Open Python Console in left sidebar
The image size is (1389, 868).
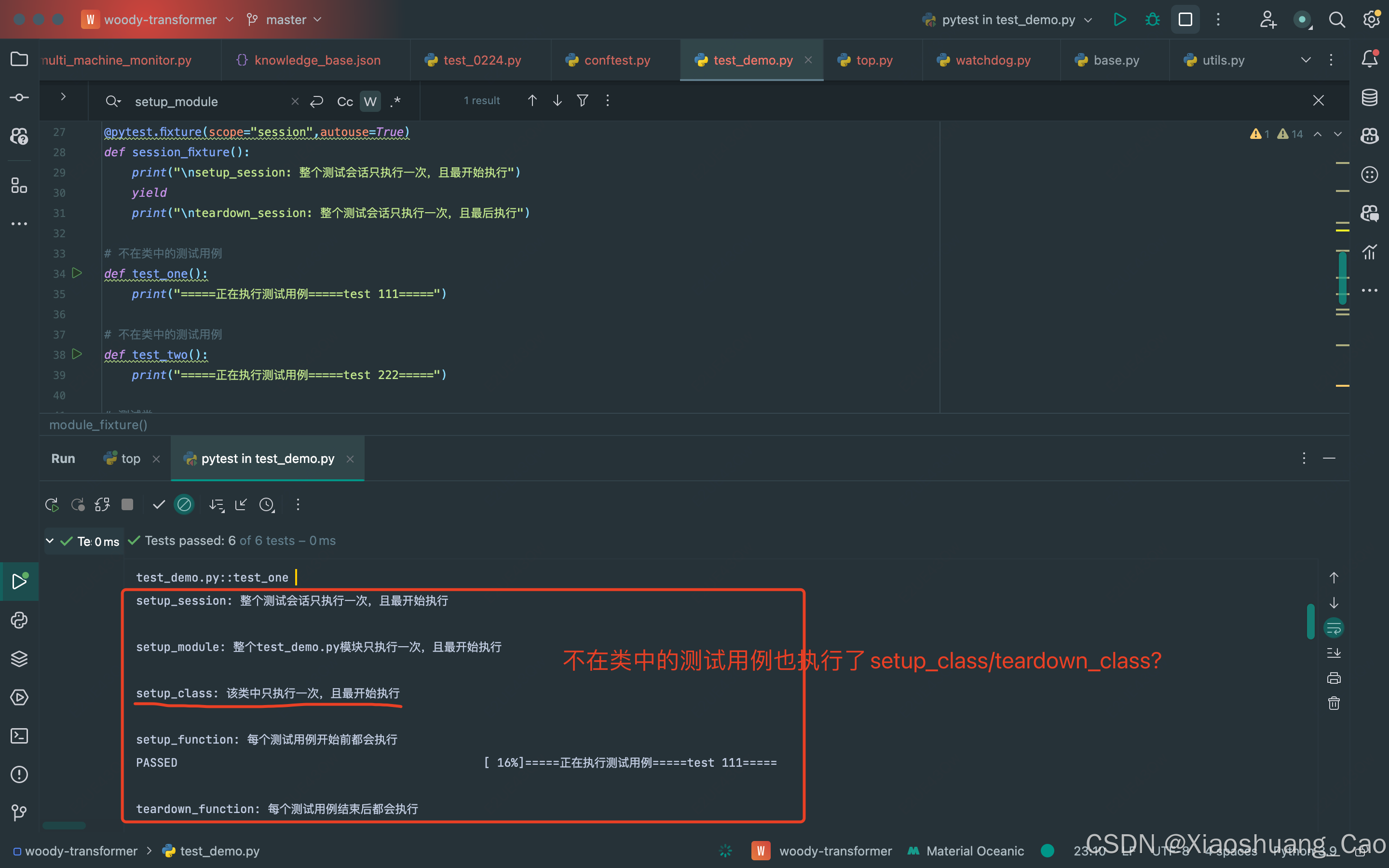point(19,620)
